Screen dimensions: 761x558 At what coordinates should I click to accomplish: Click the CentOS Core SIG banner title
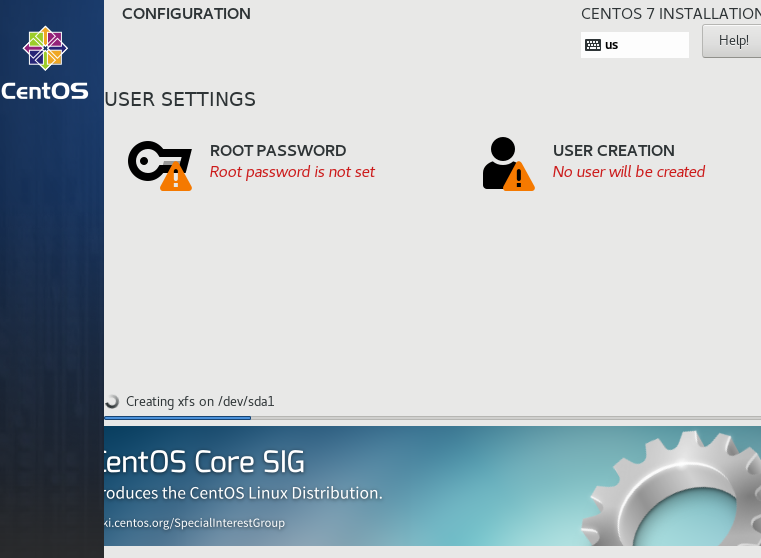[204, 461]
